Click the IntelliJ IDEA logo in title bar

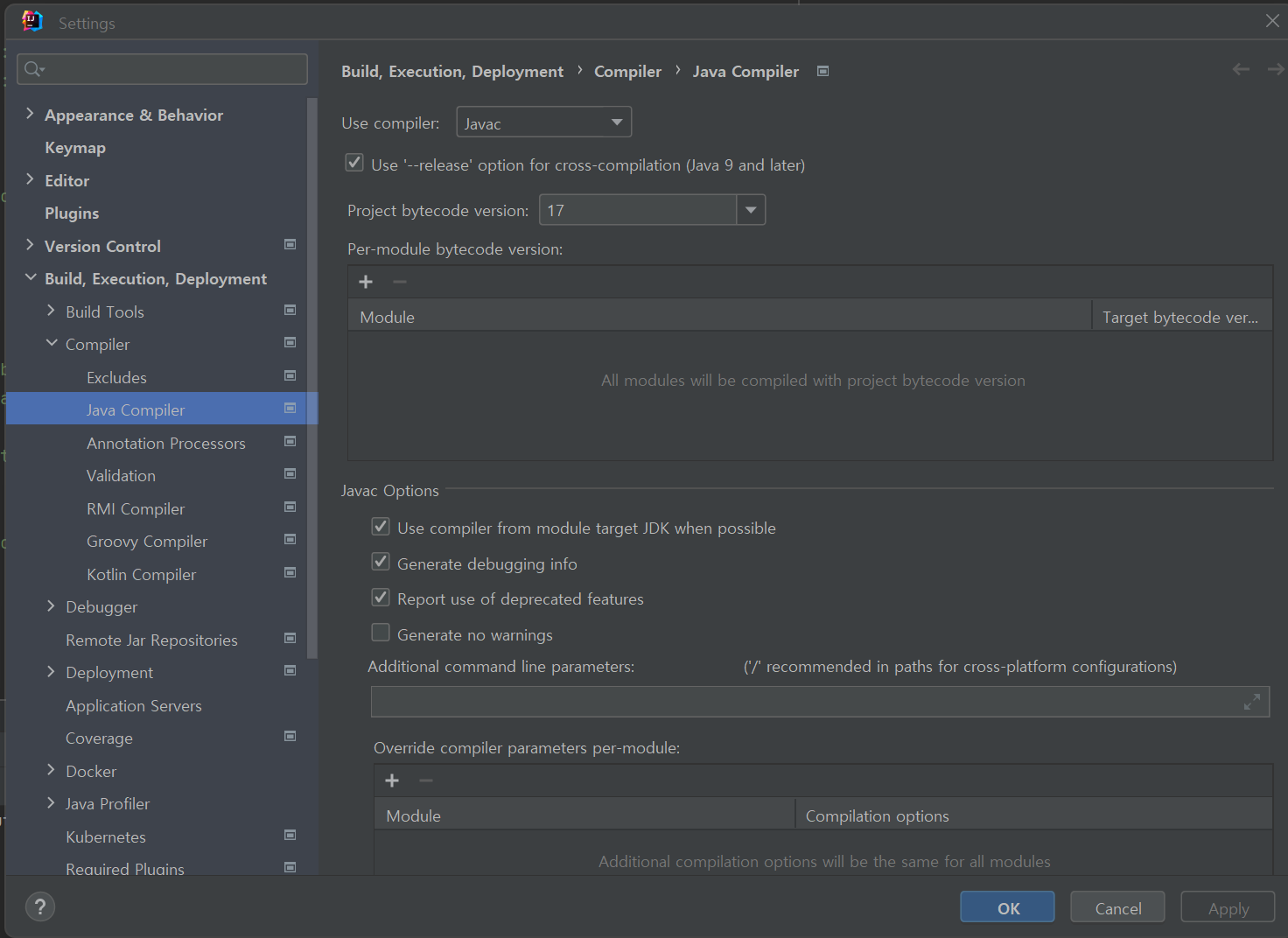click(x=32, y=21)
